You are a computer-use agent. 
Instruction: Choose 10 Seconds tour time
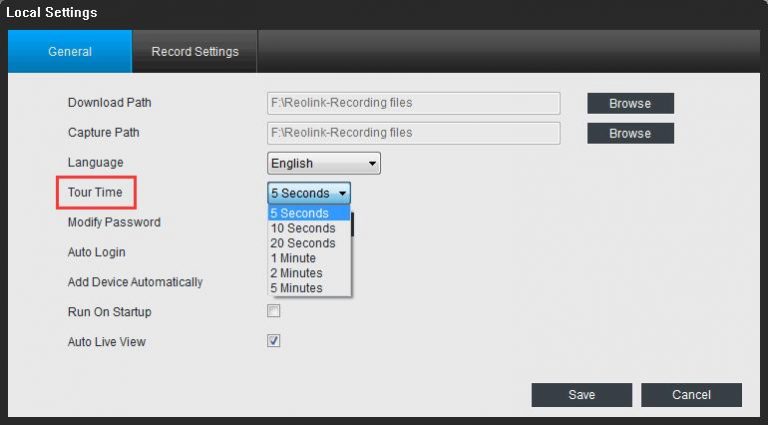coord(310,228)
